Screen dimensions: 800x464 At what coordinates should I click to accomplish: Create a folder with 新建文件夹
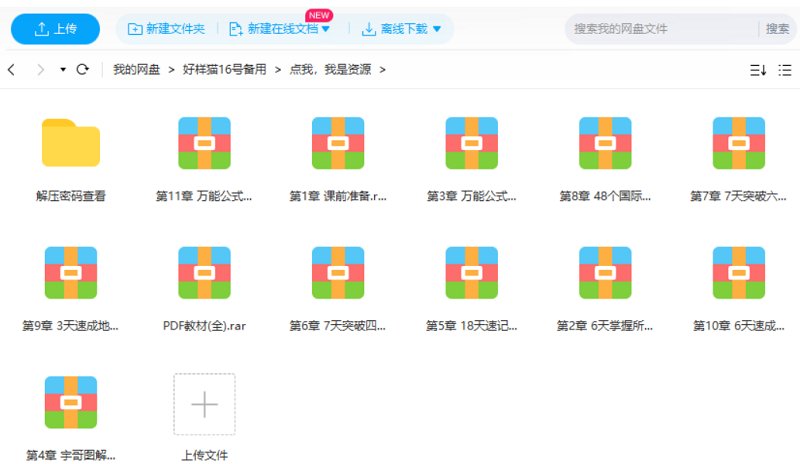pyautogui.click(x=166, y=29)
